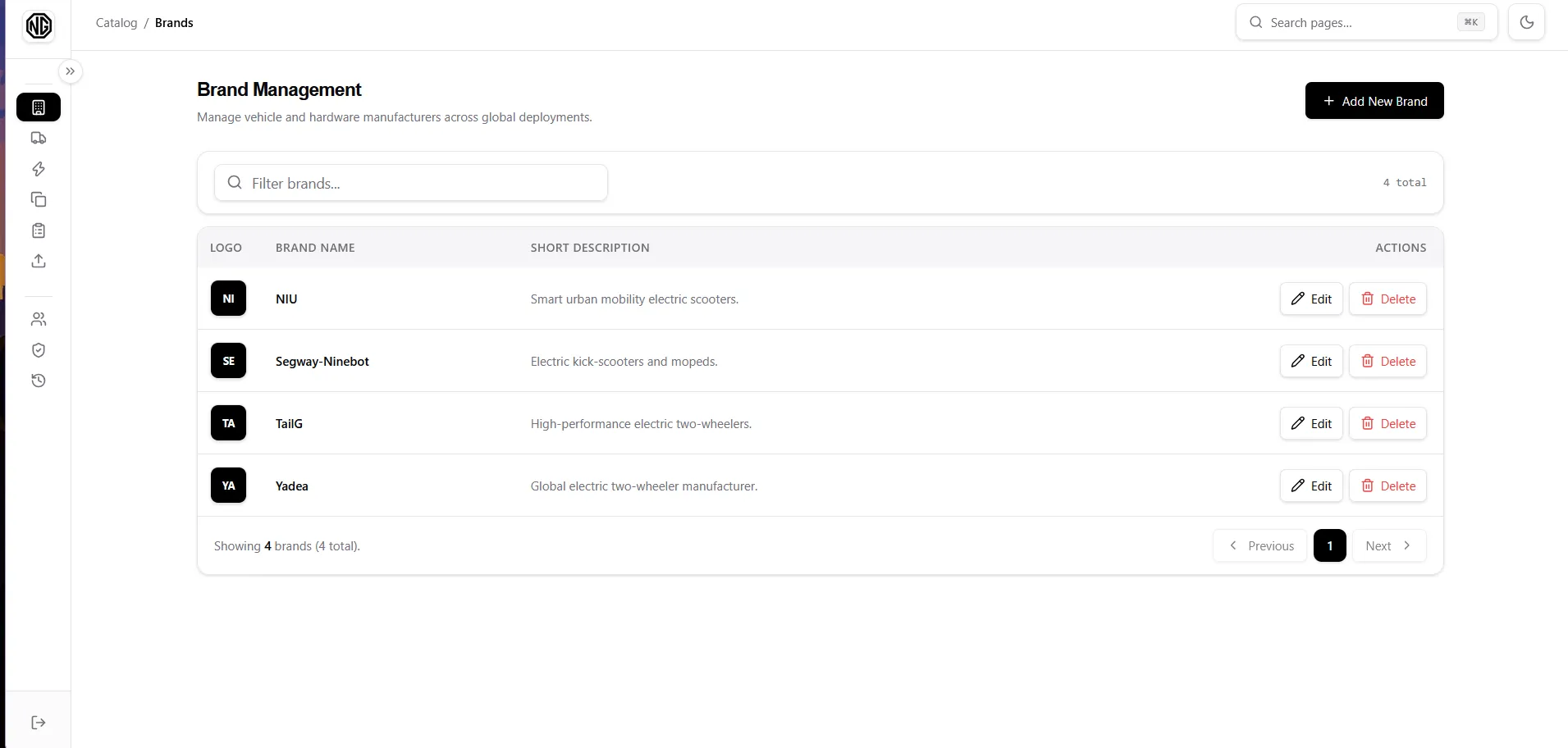Screen dimensions: 1568x748
Task: Delete the TailG brand
Action: pos(1387,423)
